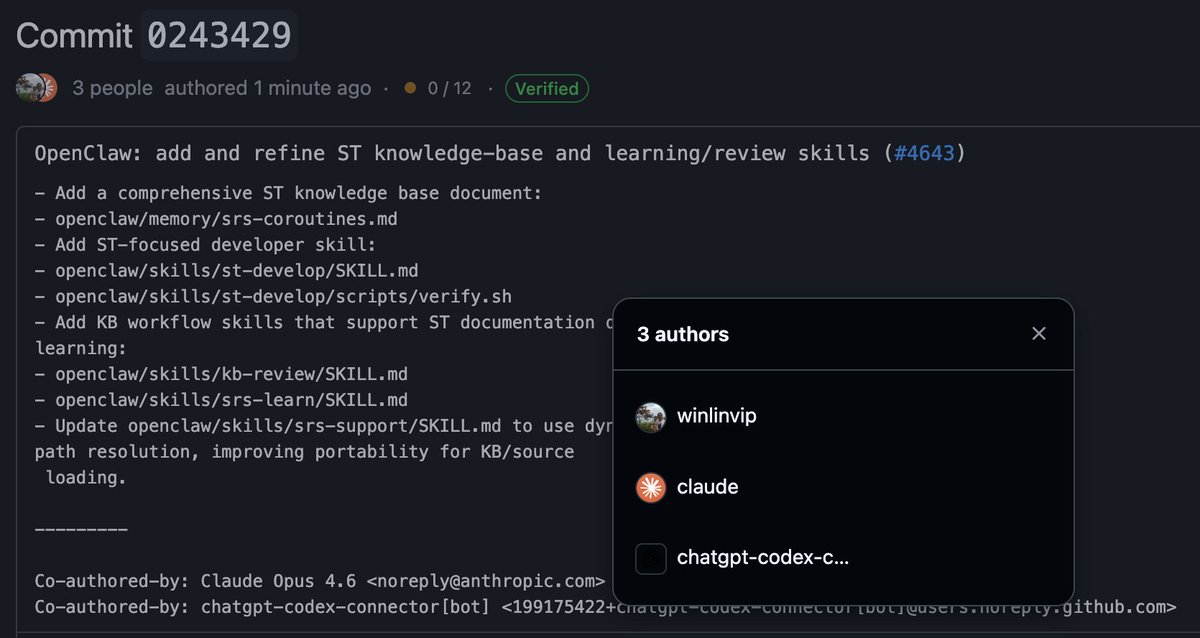
Task: Close the 3 authors popup
Action: pyautogui.click(x=1039, y=334)
